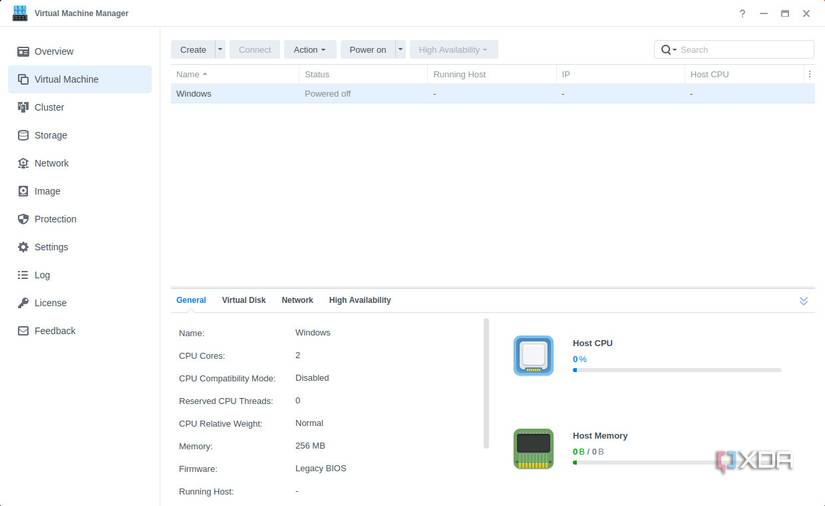Click the "Legacy BIOS" firmware value
Viewport: 825px width, 506px height.
tap(320, 468)
